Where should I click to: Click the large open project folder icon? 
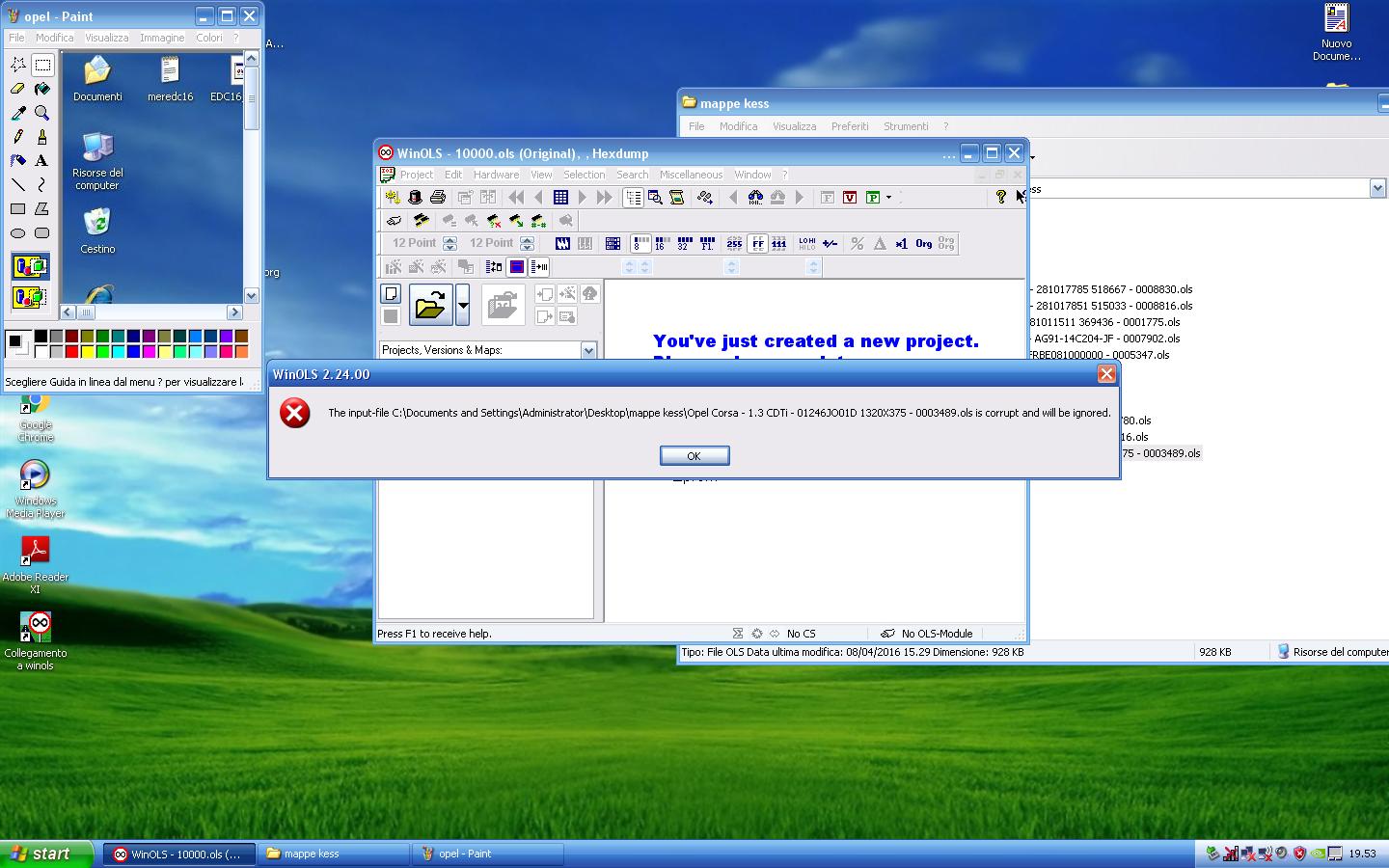[430, 306]
